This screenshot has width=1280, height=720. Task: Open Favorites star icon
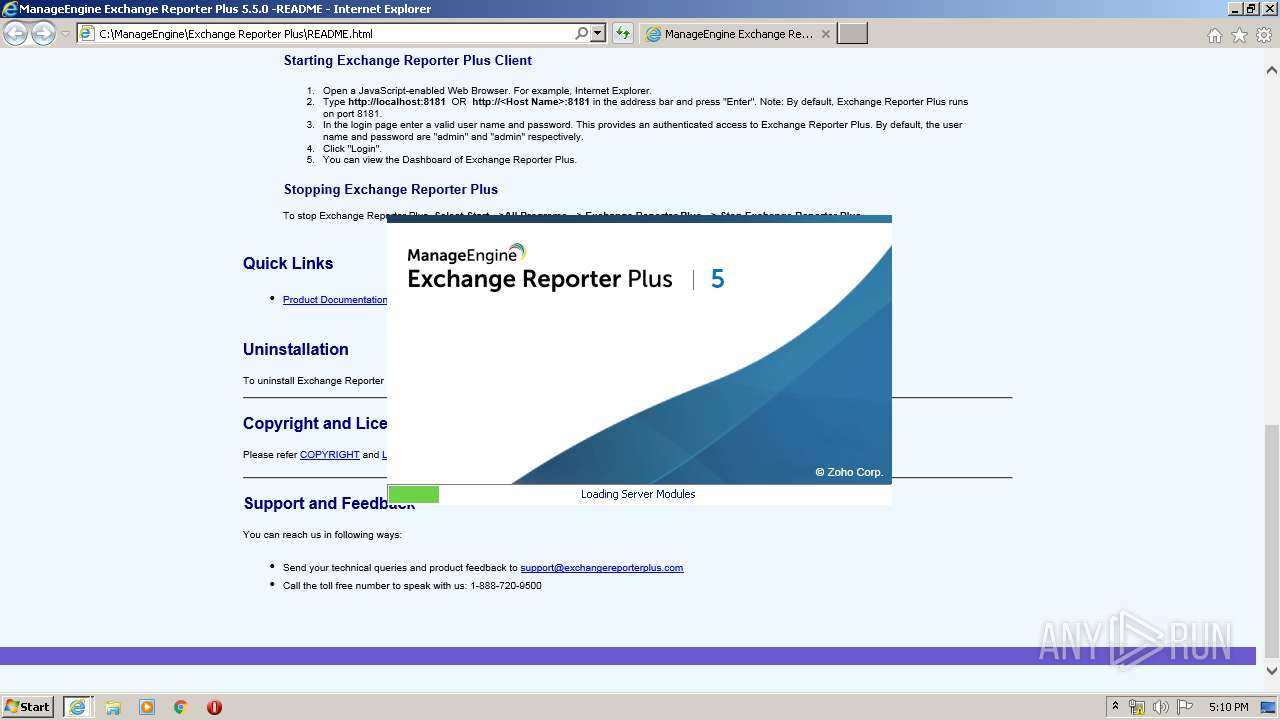pos(1239,35)
